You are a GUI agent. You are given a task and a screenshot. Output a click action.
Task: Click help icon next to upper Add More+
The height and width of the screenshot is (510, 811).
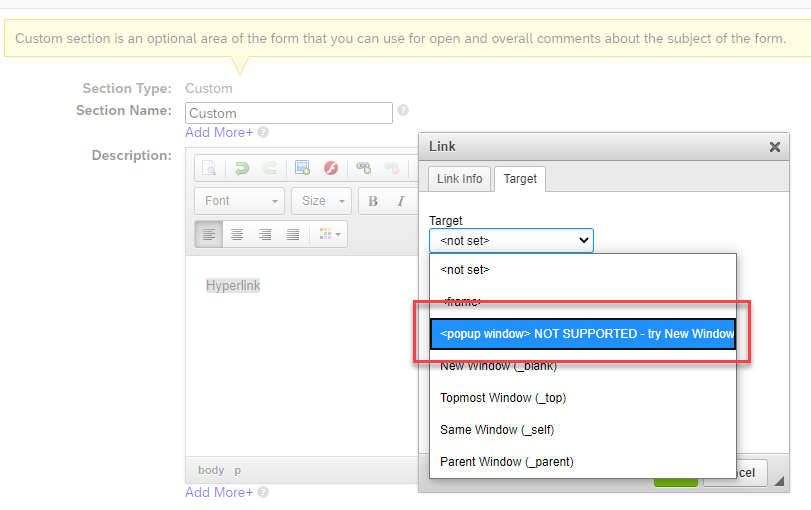pos(263,132)
